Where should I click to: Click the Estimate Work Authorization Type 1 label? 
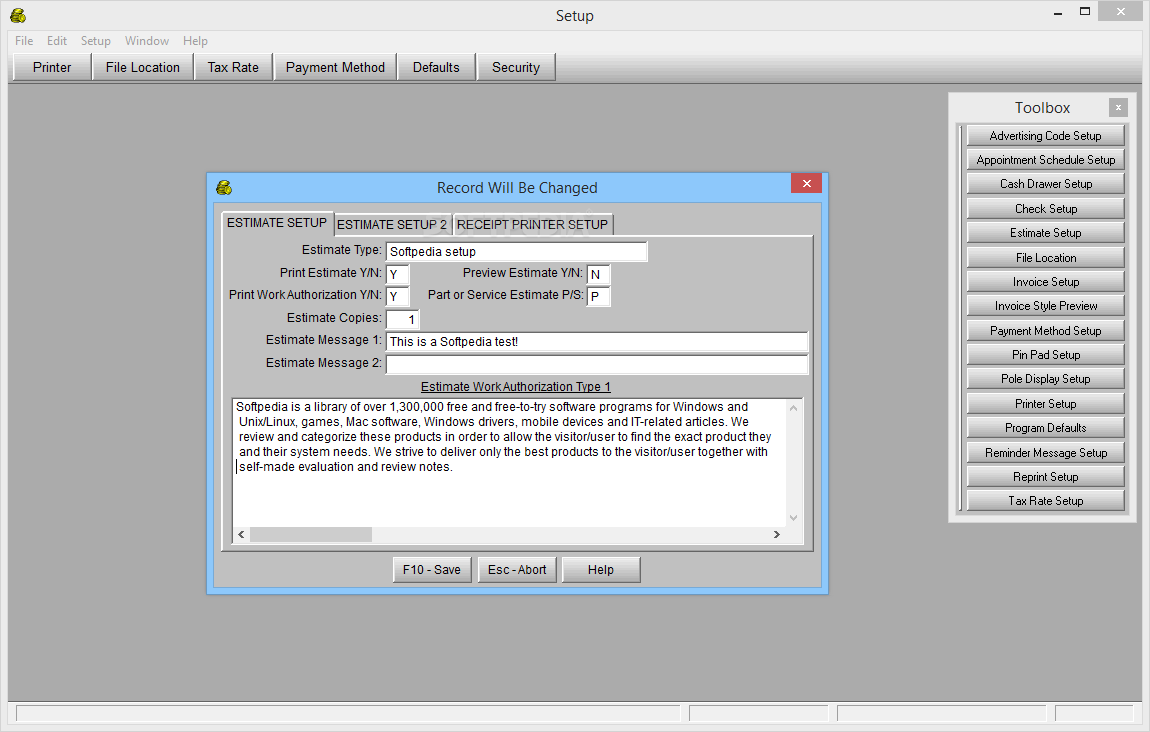516,387
